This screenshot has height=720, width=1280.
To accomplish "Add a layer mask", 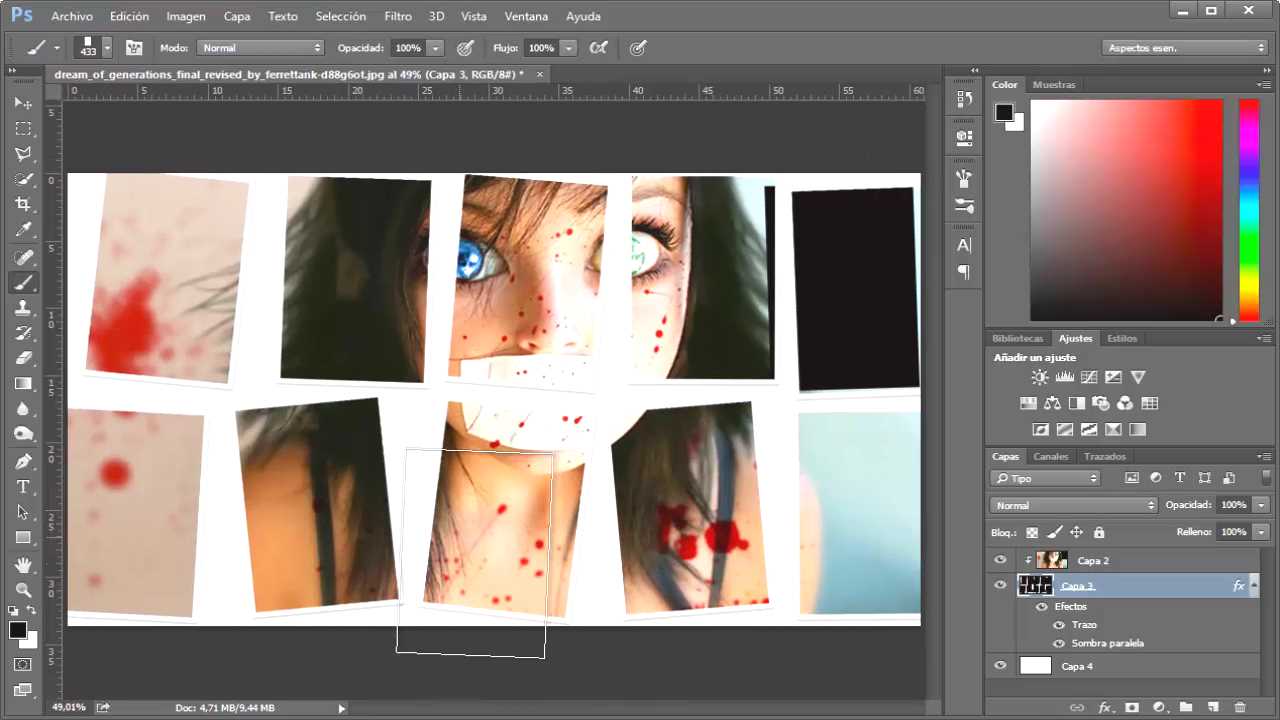I will click(x=1132, y=707).
